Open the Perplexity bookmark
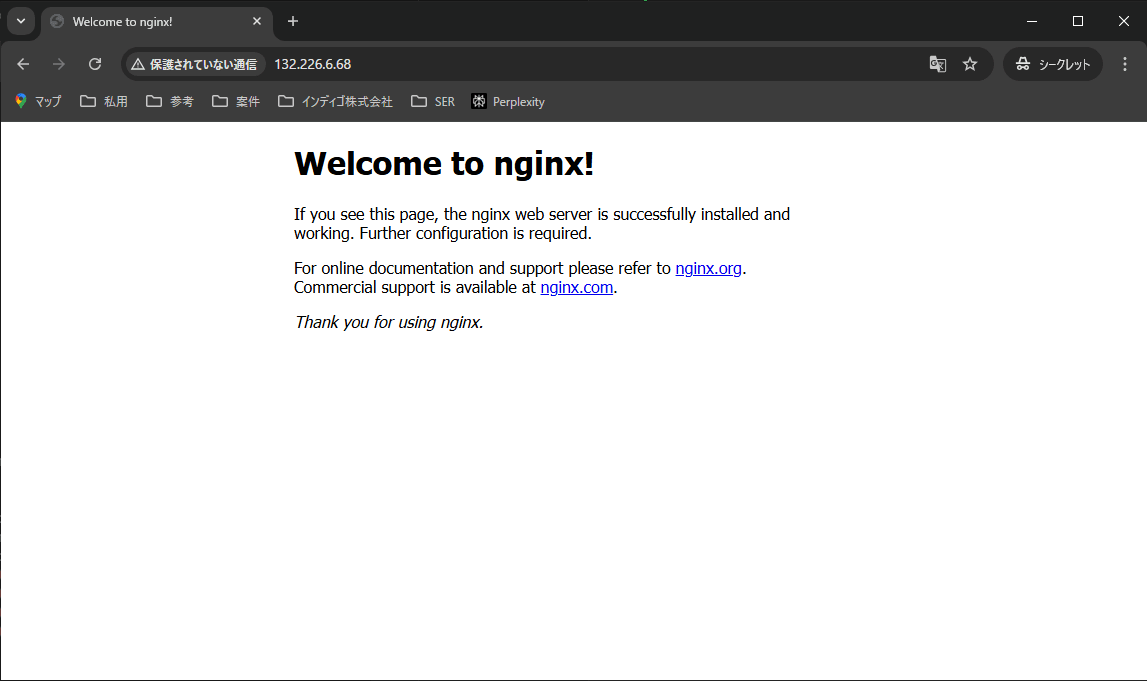1147x681 pixels. (508, 102)
